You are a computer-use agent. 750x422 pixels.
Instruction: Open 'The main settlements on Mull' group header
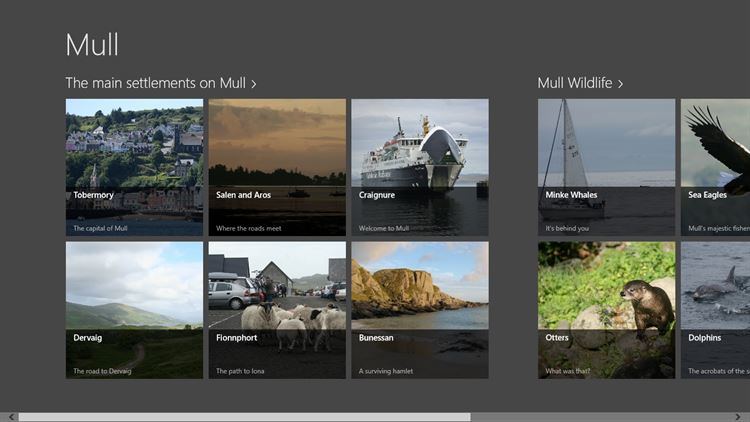pos(161,83)
